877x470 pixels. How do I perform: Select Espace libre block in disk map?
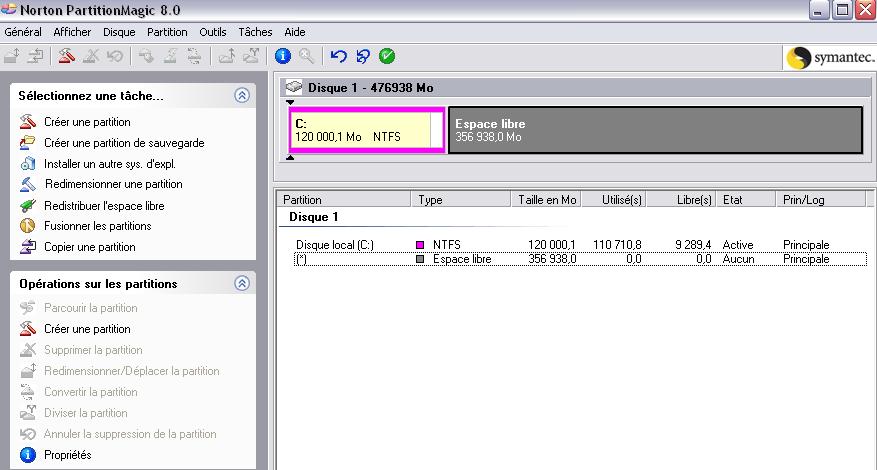click(x=656, y=130)
